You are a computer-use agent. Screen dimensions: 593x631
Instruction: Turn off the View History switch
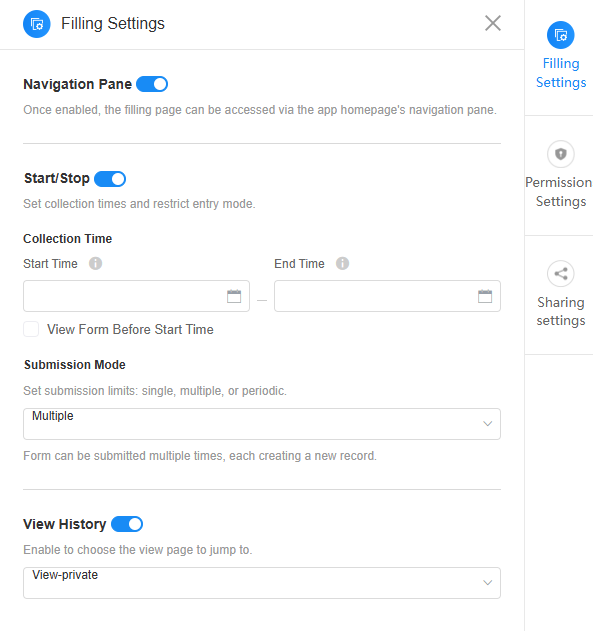point(127,524)
